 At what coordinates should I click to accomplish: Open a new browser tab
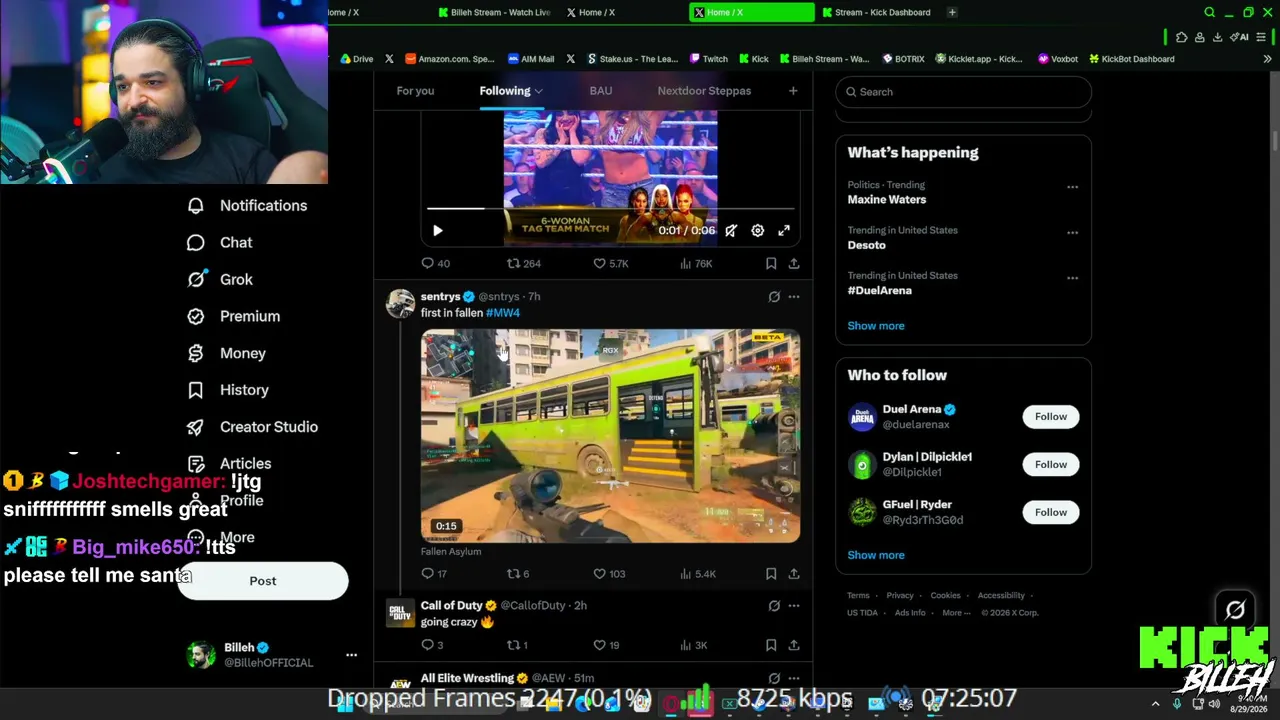(x=952, y=12)
